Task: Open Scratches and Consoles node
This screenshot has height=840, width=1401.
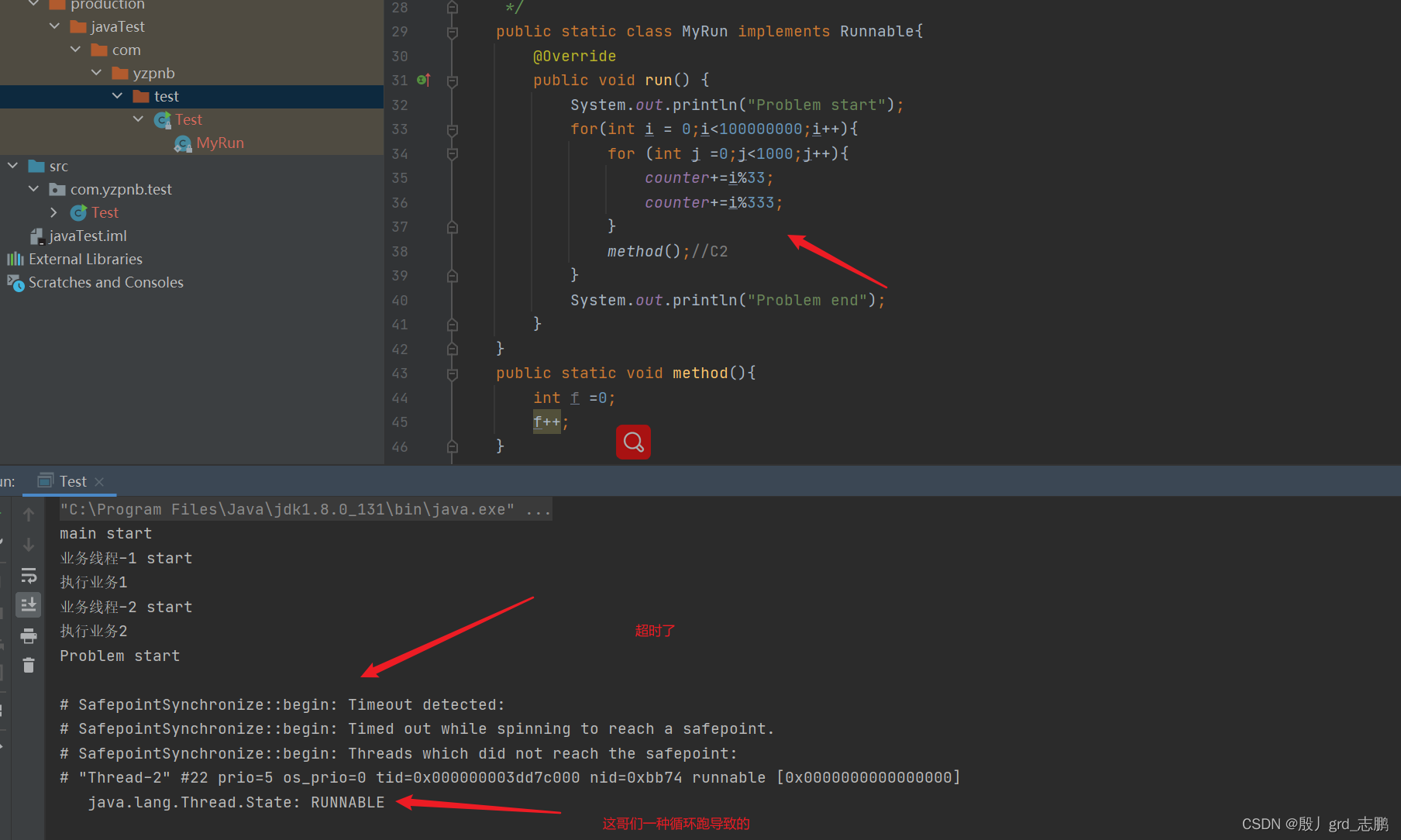Action: click(x=106, y=282)
